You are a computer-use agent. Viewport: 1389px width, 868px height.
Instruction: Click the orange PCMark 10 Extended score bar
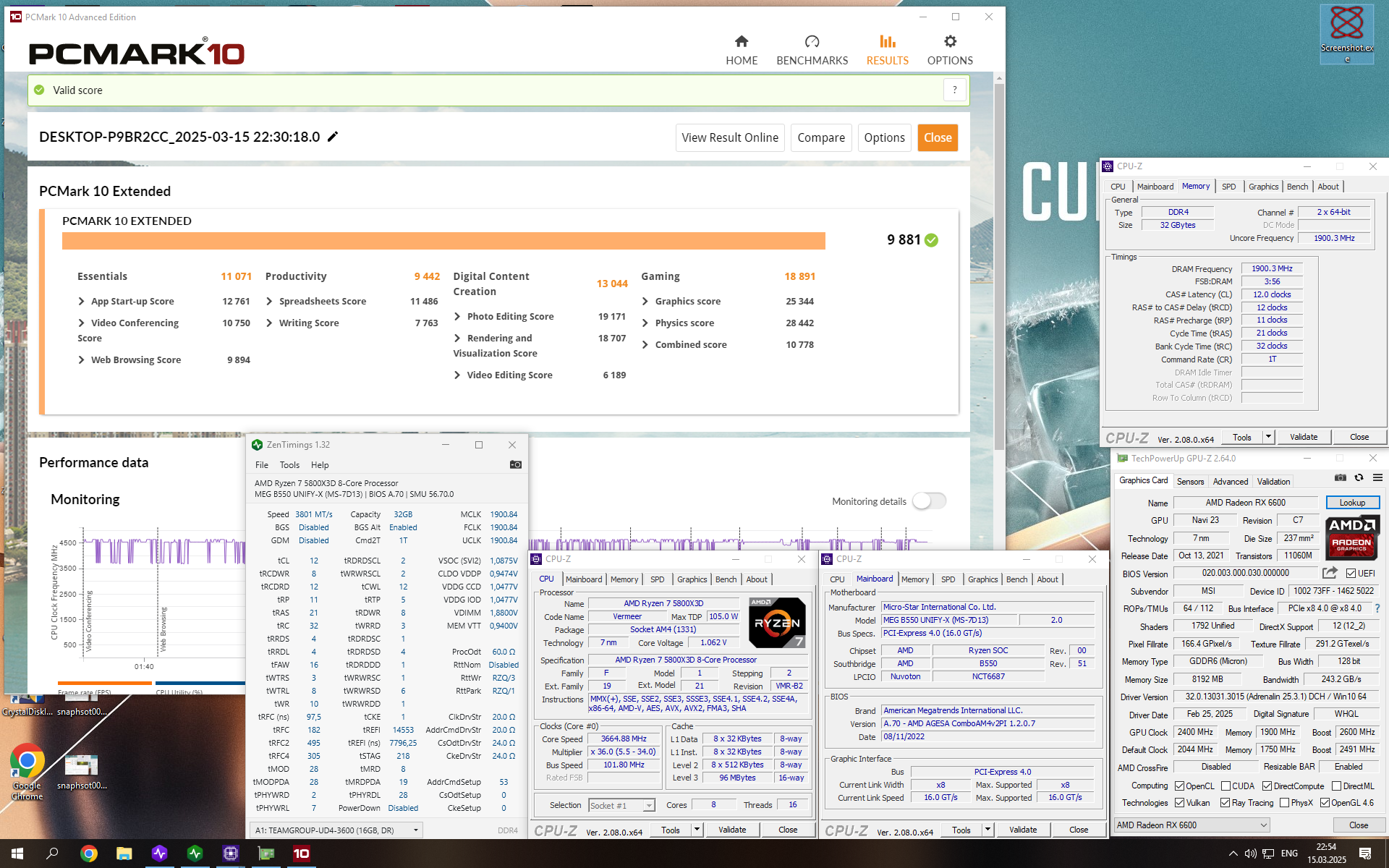[x=443, y=240]
